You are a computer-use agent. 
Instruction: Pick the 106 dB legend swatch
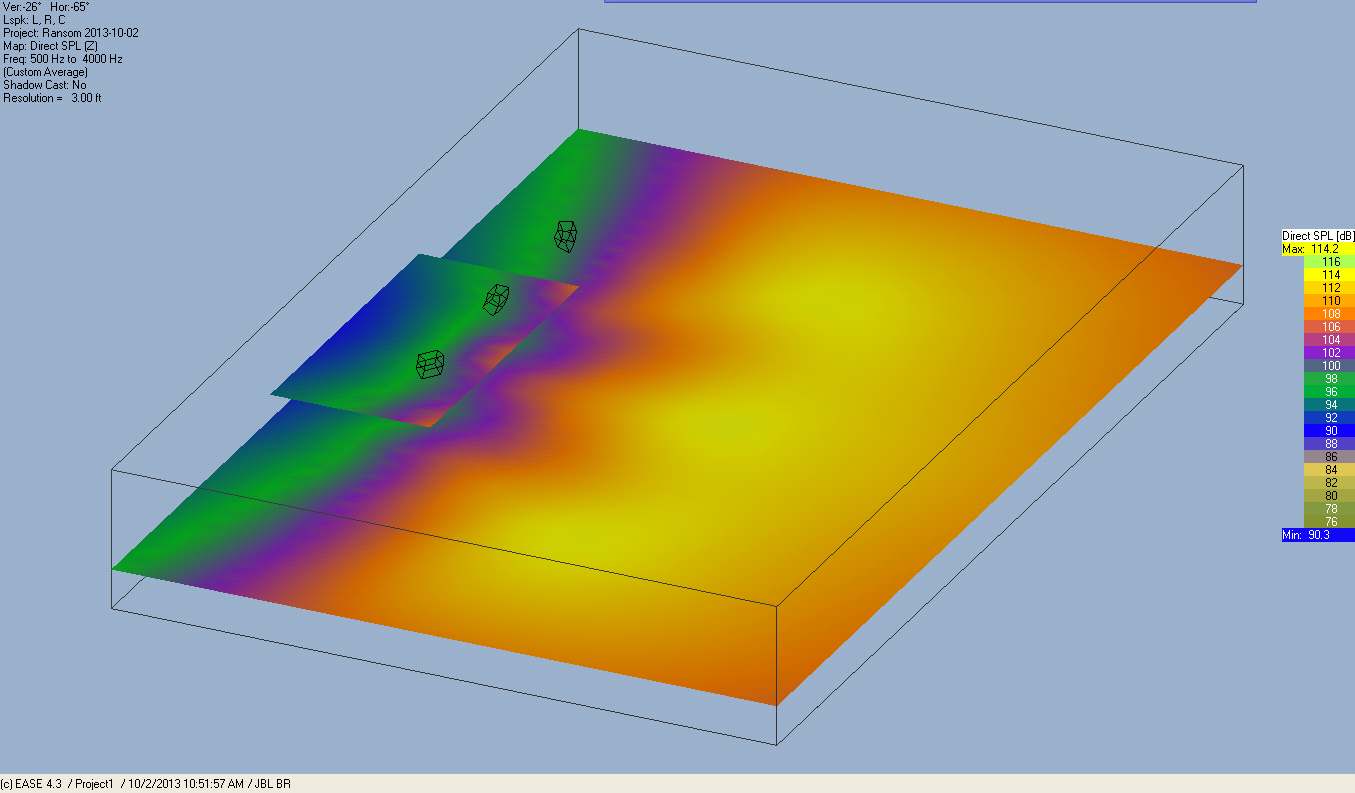1330,326
